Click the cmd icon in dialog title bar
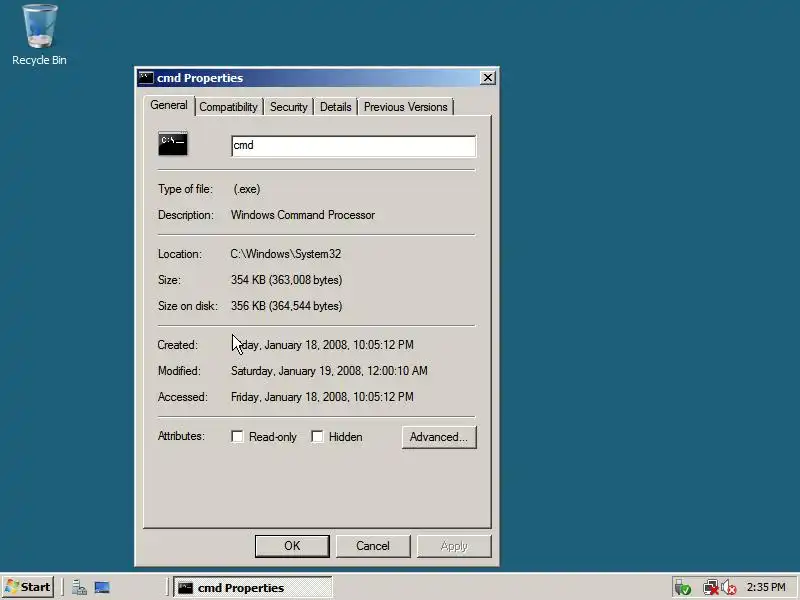Screen dimensions: 800x600 point(146,78)
